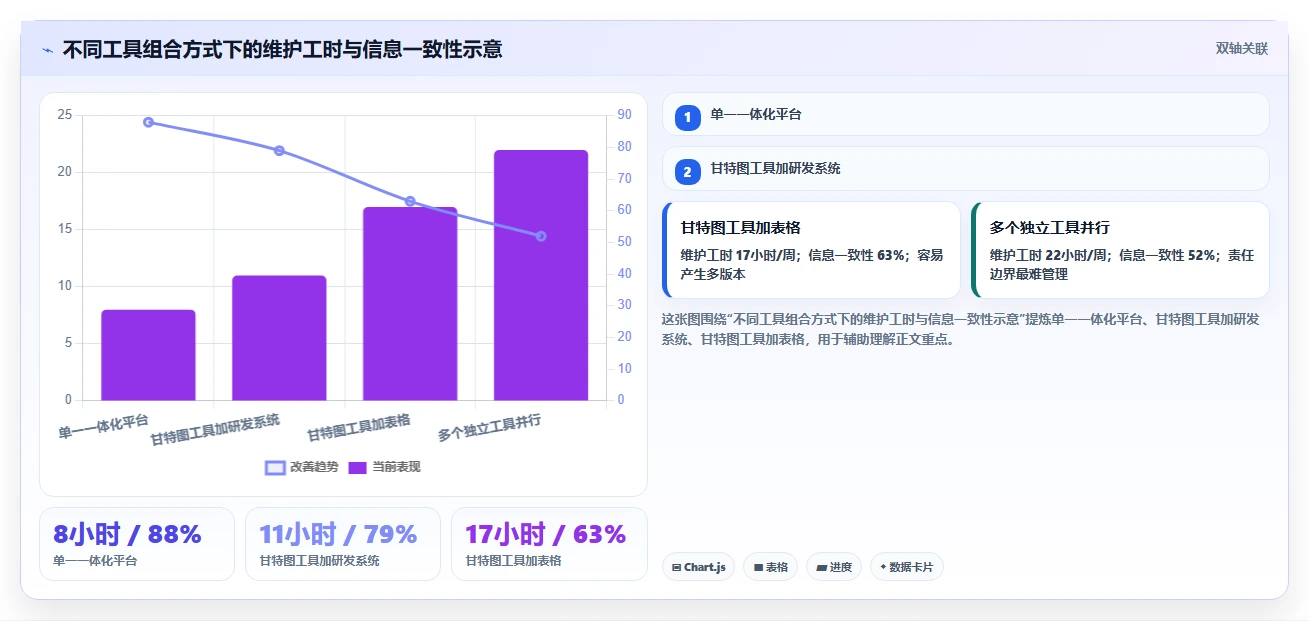
Task: Select the Chart.js tag
Action: (698, 567)
